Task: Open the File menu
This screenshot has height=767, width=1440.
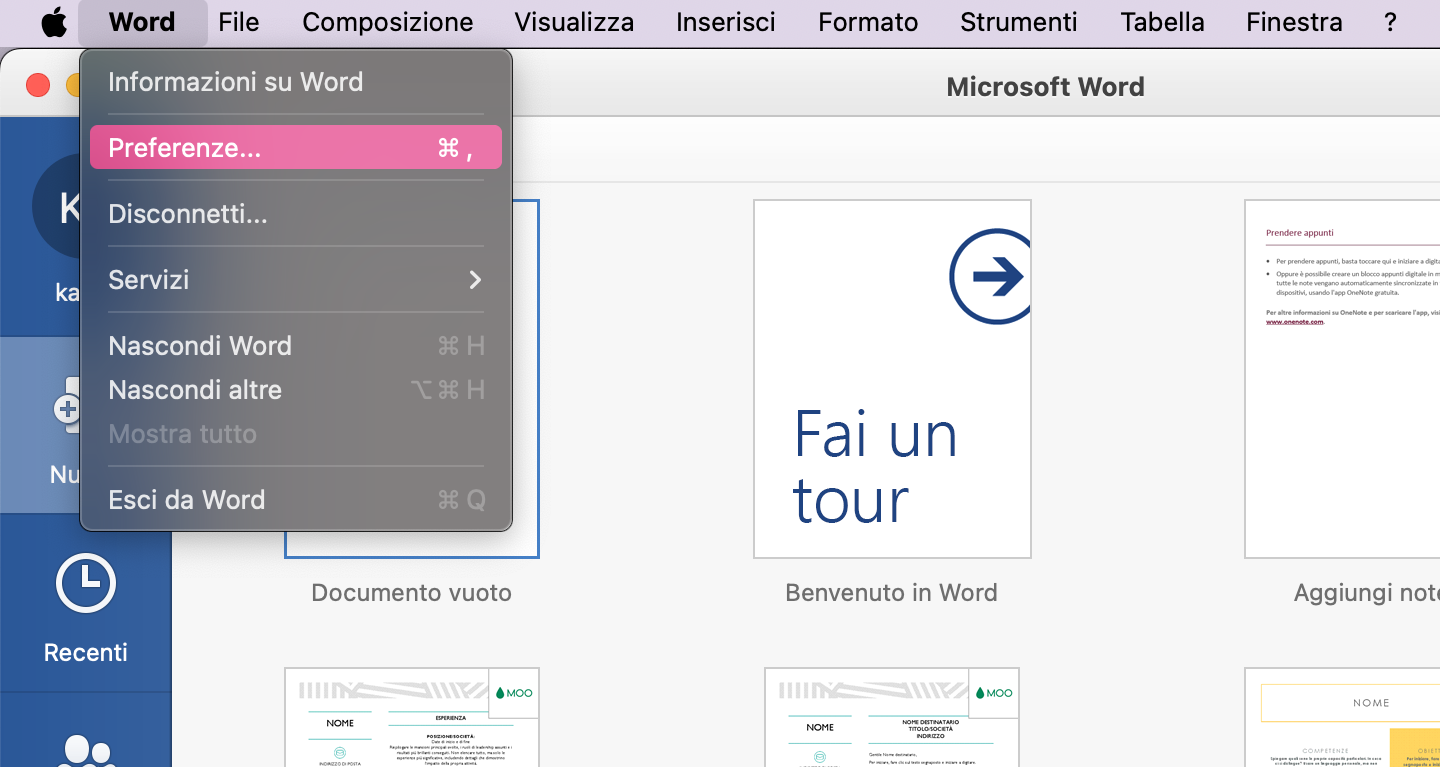Action: (x=239, y=22)
